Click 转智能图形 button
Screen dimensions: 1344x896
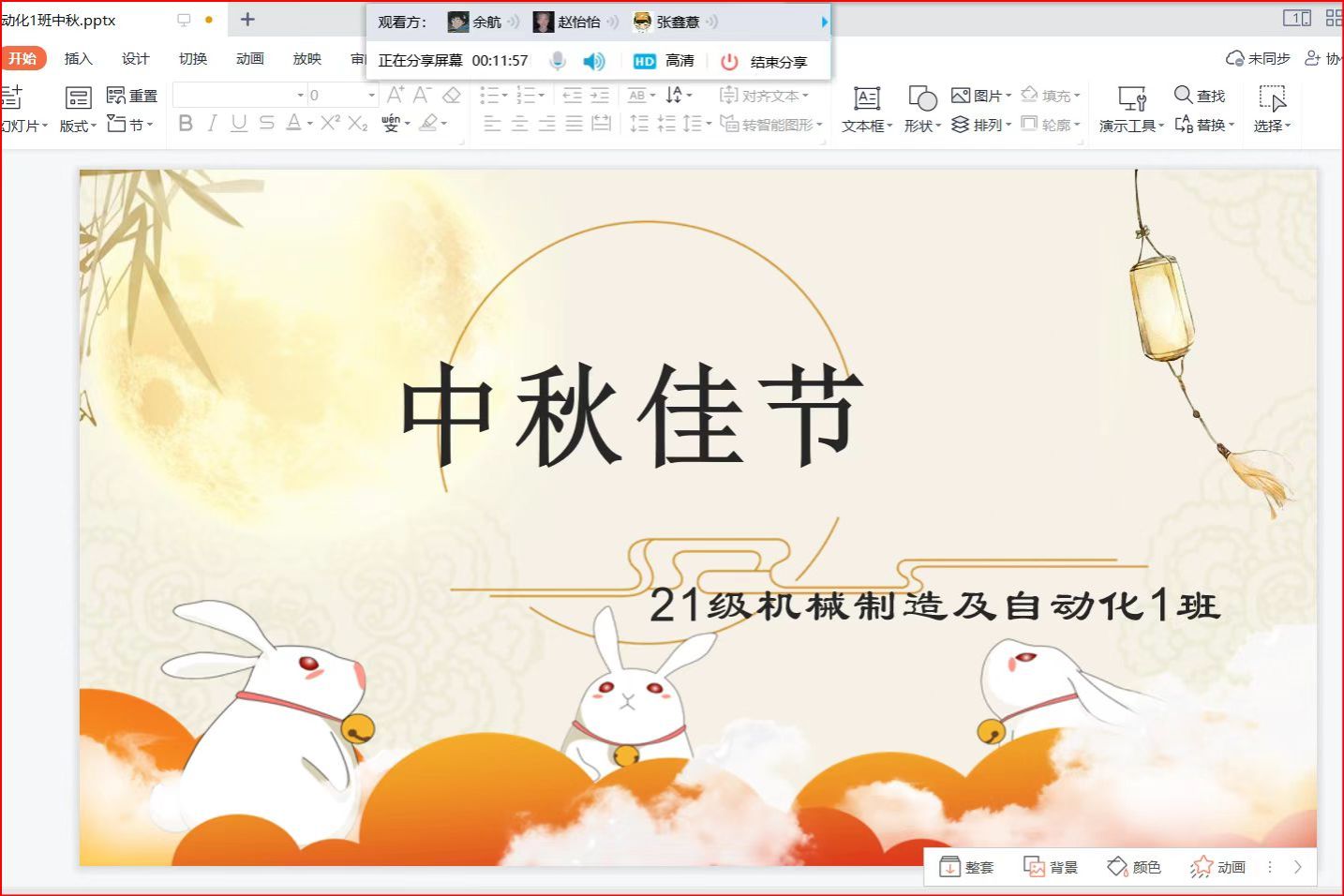click(771, 124)
